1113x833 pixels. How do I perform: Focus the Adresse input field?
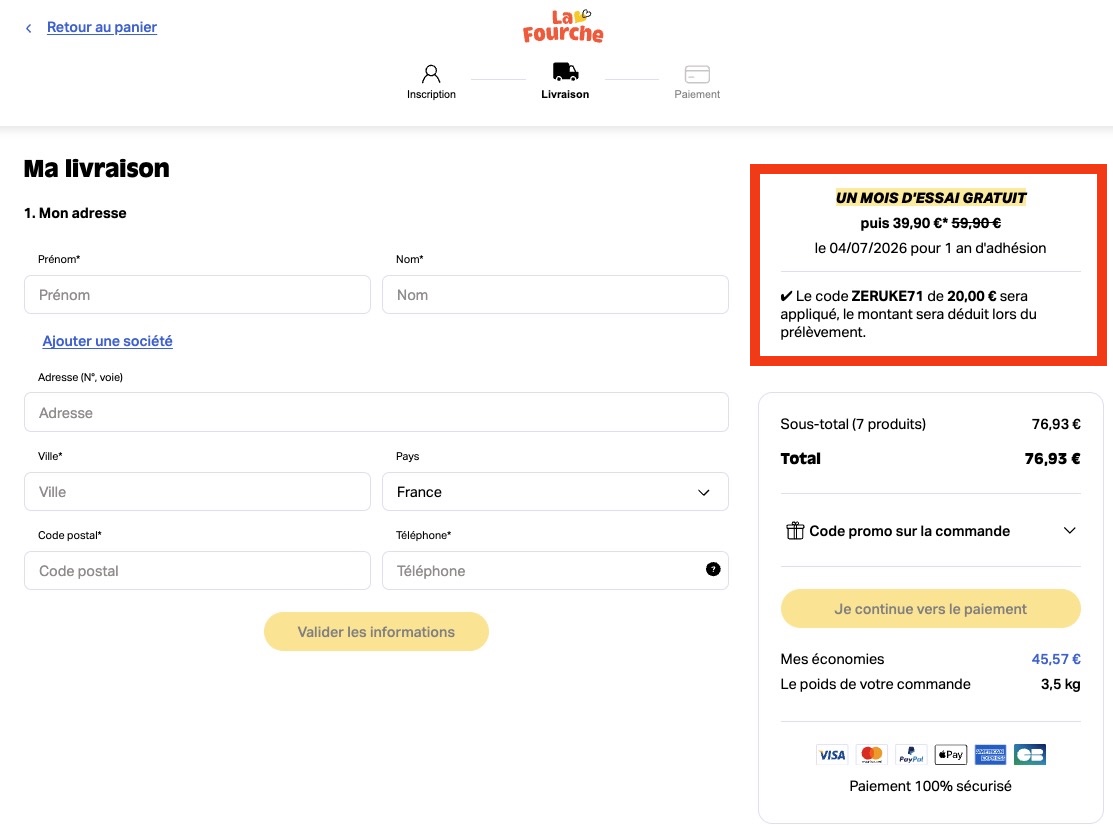376,412
